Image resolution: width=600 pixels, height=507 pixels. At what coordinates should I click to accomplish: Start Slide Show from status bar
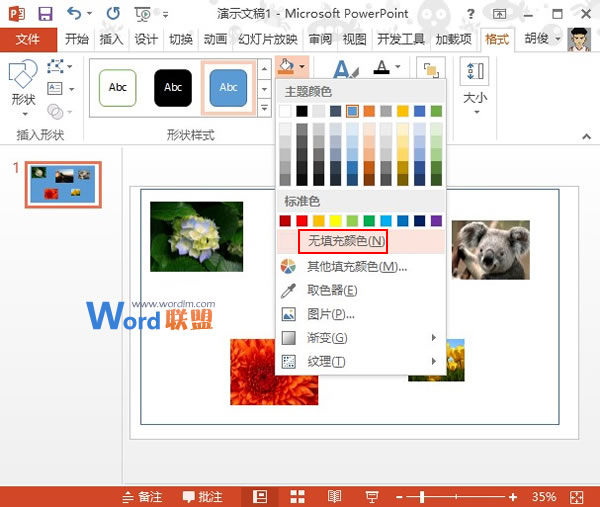click(x=372, y=497)
